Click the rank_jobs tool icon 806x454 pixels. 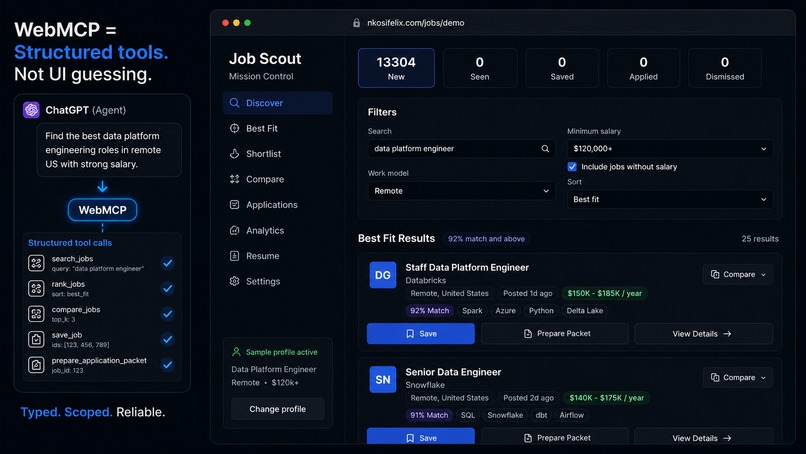tap(36, 288)
